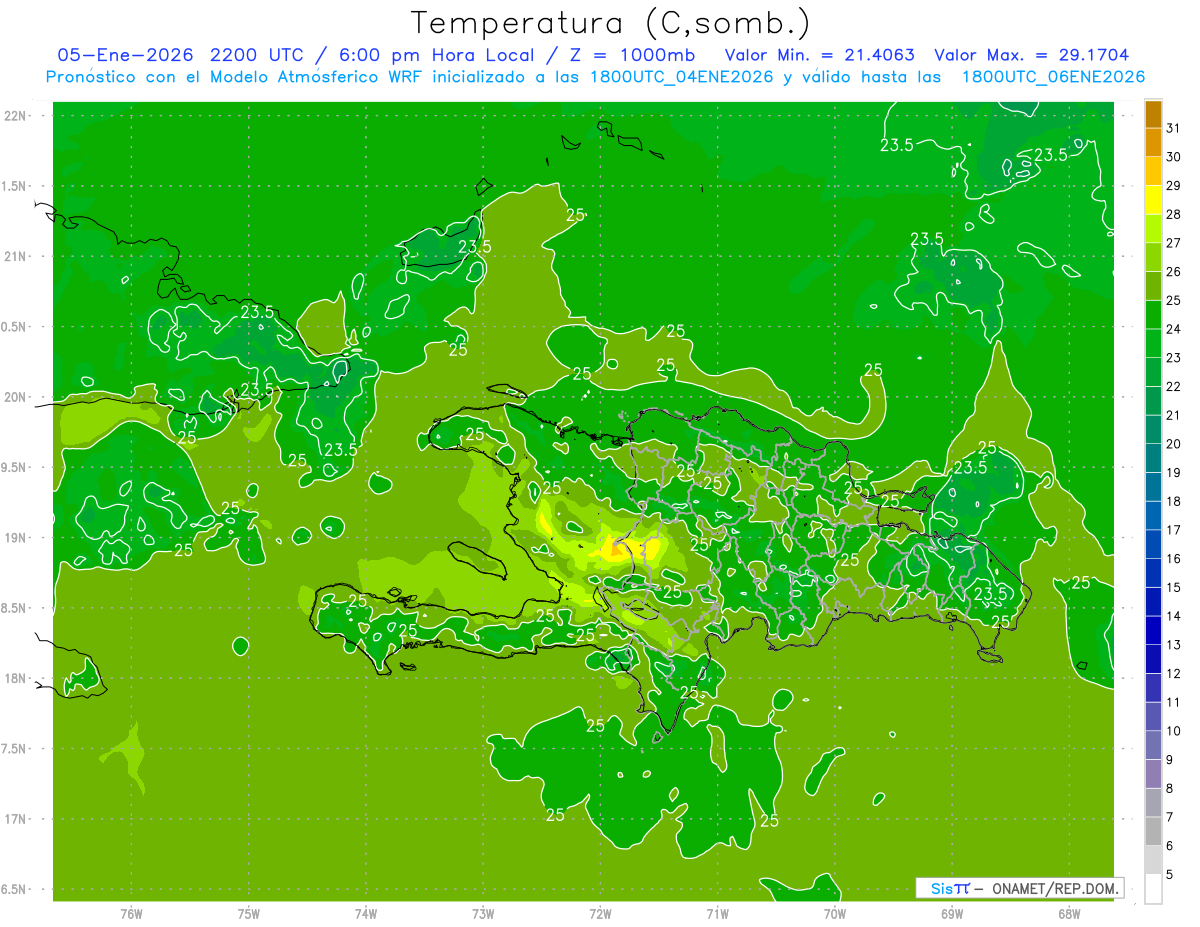Click the "19N" latitude axis label

[x=16, y=537]
